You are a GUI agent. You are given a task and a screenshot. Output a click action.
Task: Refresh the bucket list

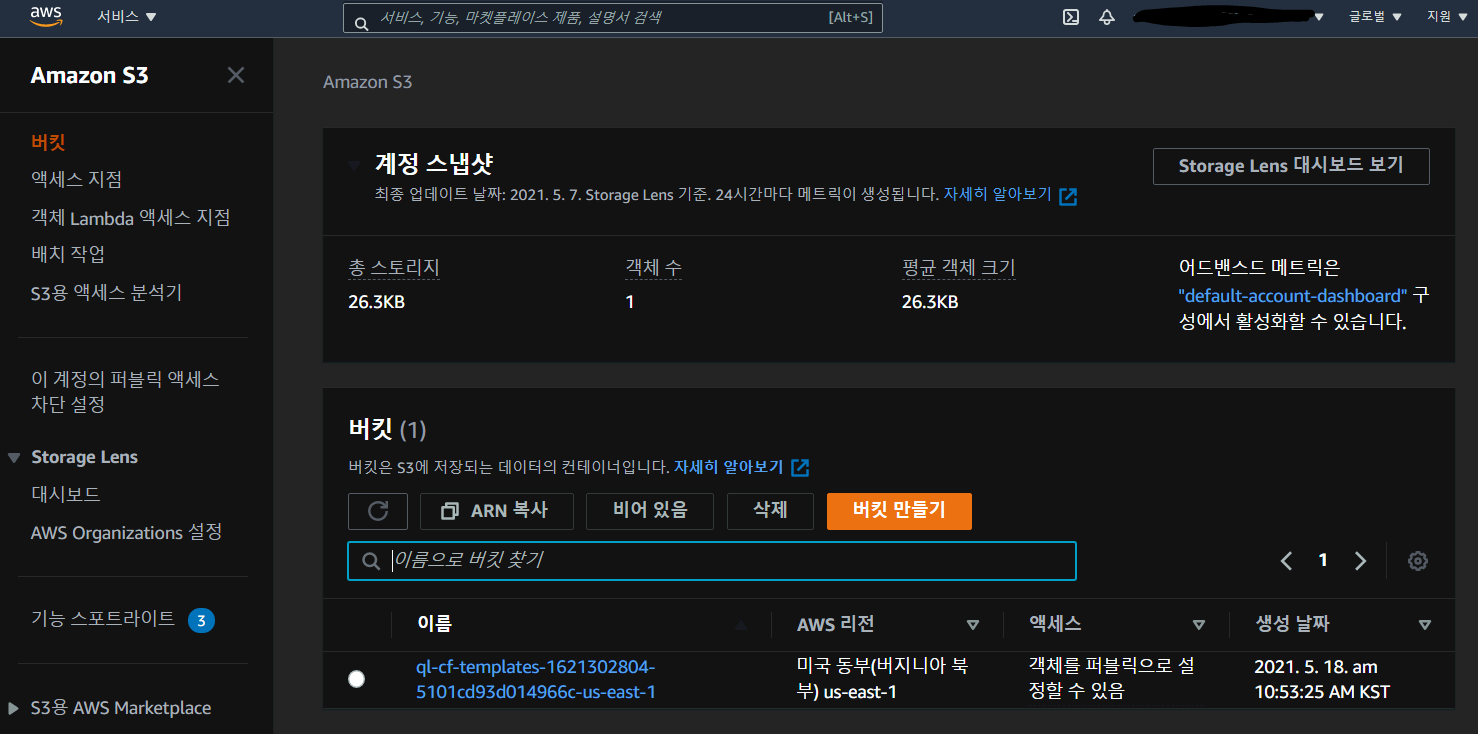coord(378,511)
